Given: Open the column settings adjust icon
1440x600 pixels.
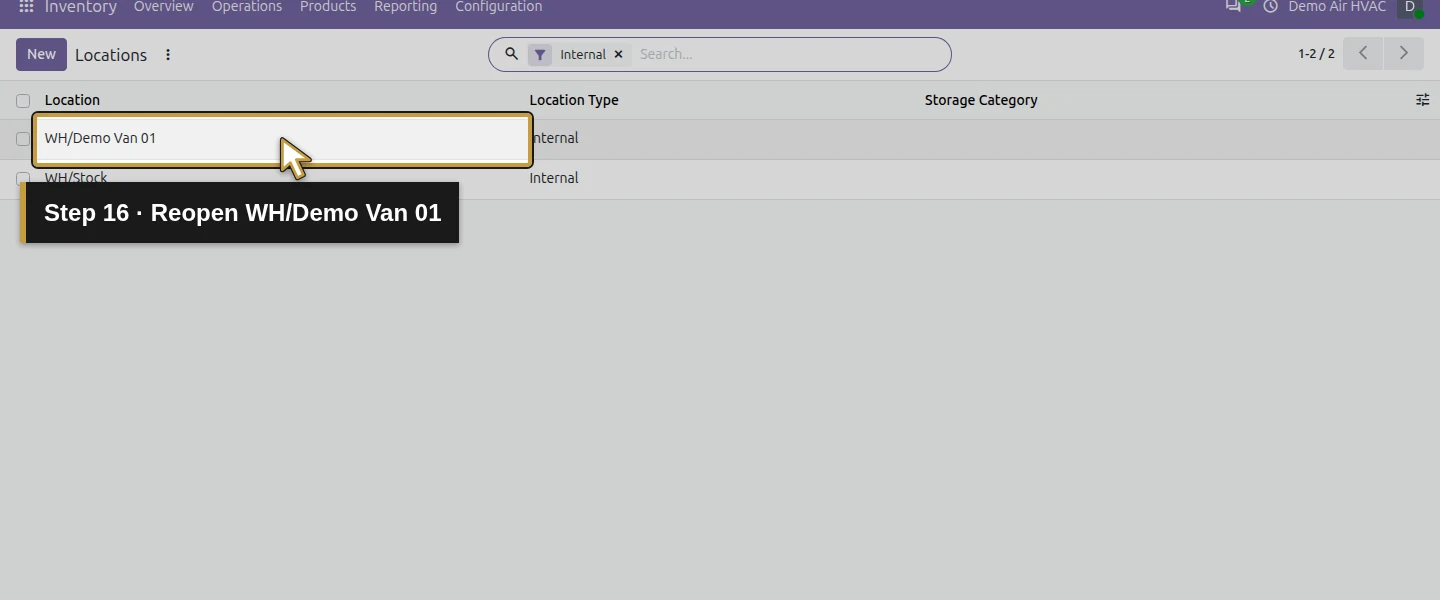Looking at the screenshot, I should click(1422, 100).
